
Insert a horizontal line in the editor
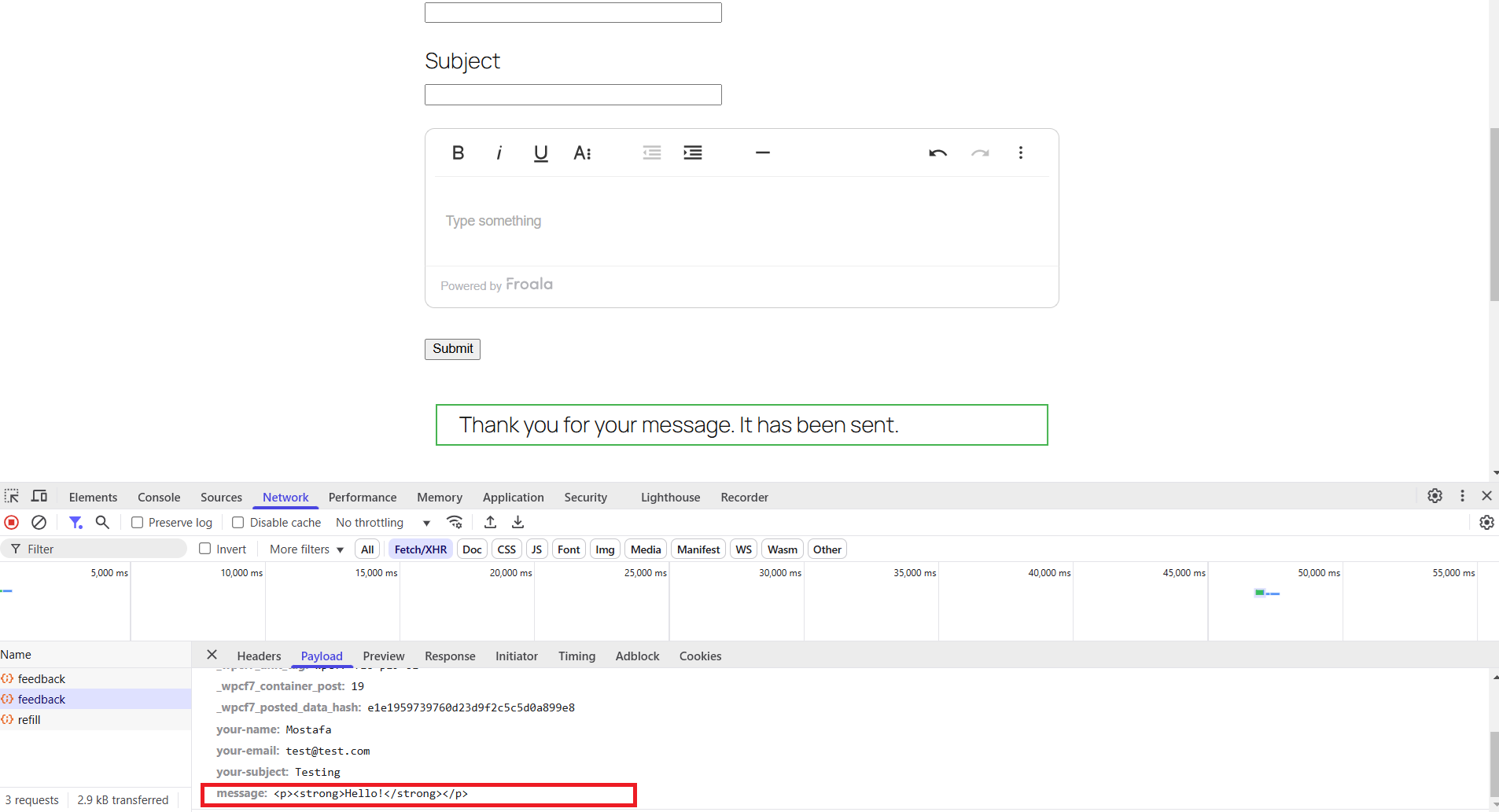[762, 152]
